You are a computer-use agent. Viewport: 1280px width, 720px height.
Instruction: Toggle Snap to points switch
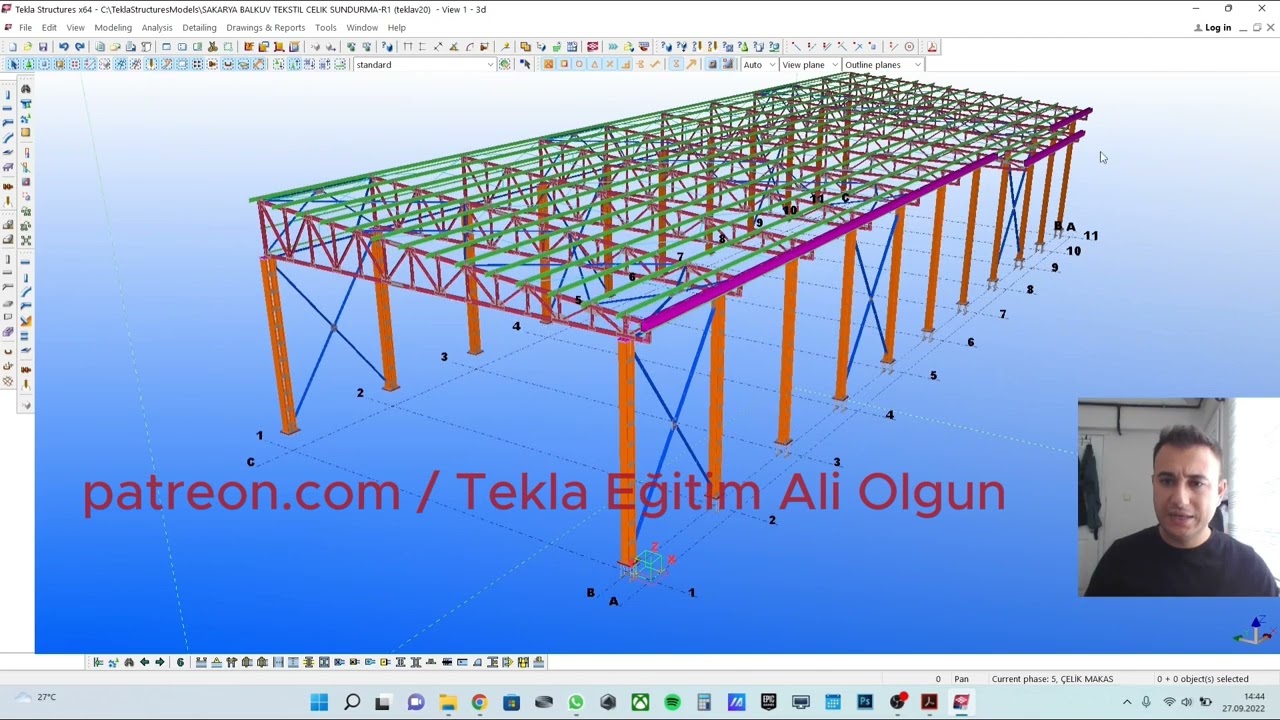(547, 64)
